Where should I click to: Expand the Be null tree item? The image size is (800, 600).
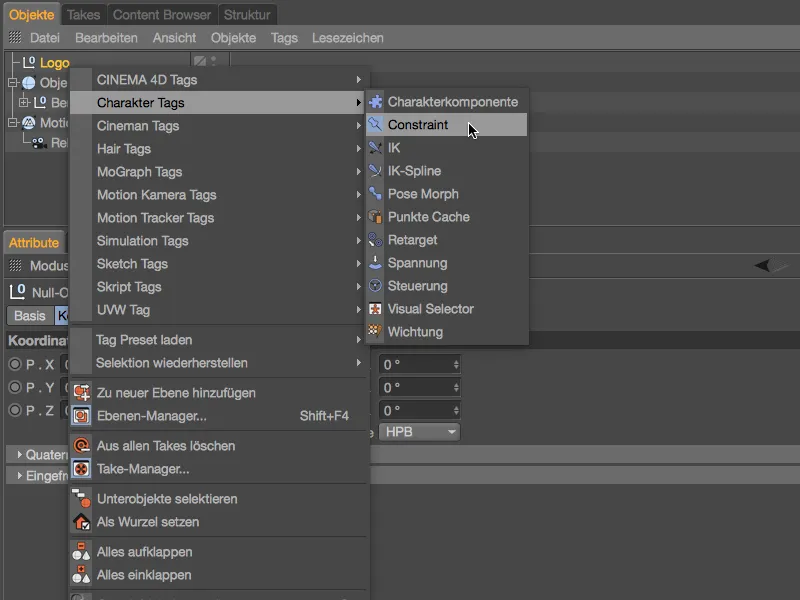point(23,102)
